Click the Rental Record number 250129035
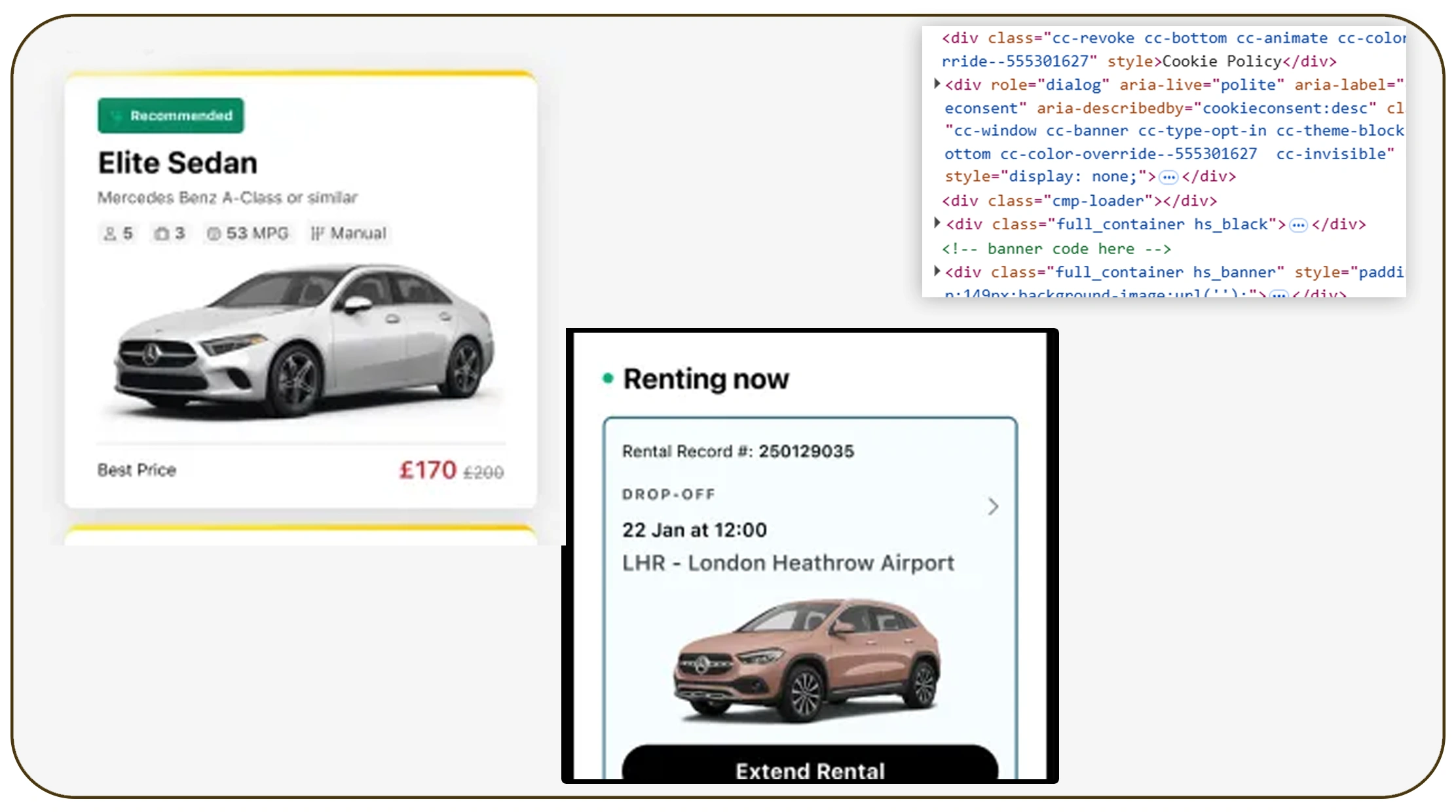 click(806, 451)
